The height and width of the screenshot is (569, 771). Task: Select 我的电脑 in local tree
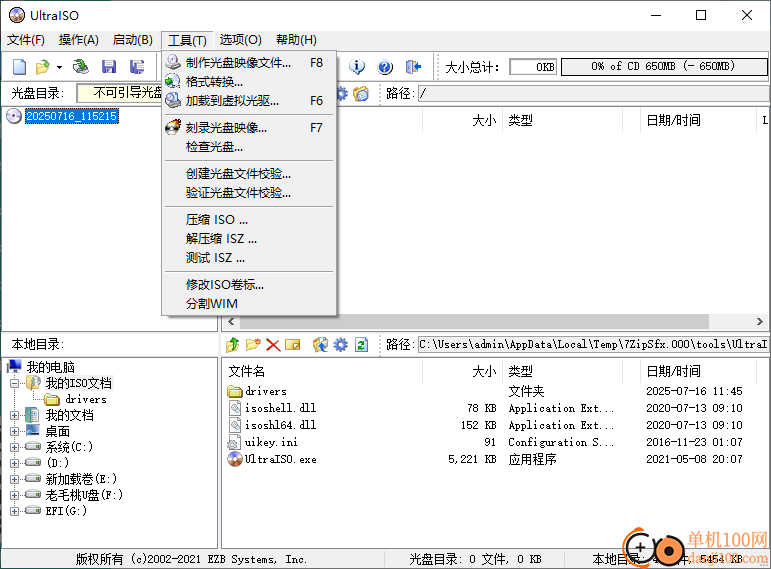(x=50, y=367)
